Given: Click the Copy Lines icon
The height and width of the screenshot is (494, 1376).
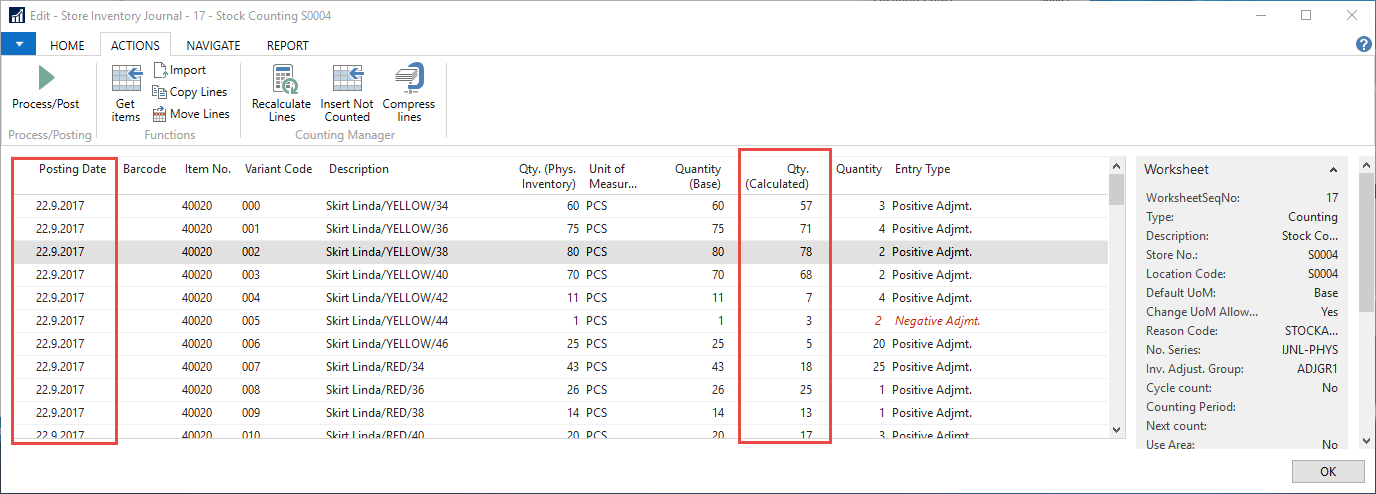Looking at the screenshot, I should (x=160, y=92).
